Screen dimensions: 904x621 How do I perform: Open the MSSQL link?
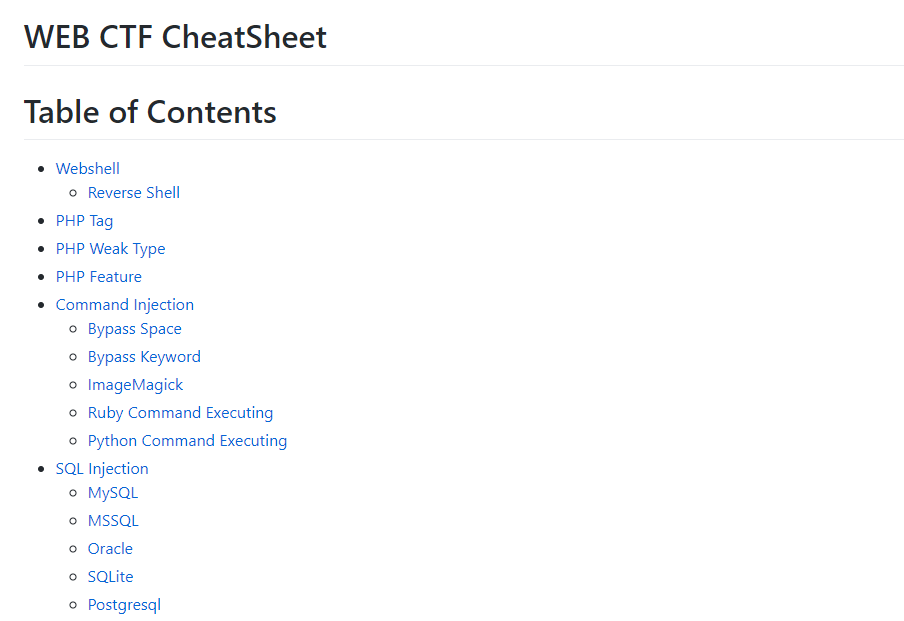pyautogui.click(x=113, y=521)
